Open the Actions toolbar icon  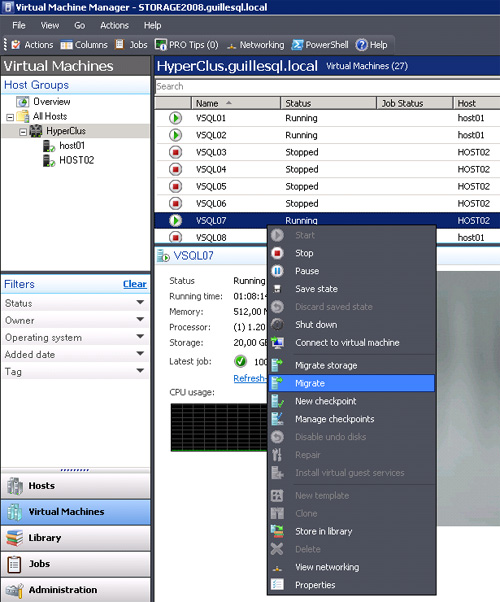[x=16, y=45]
